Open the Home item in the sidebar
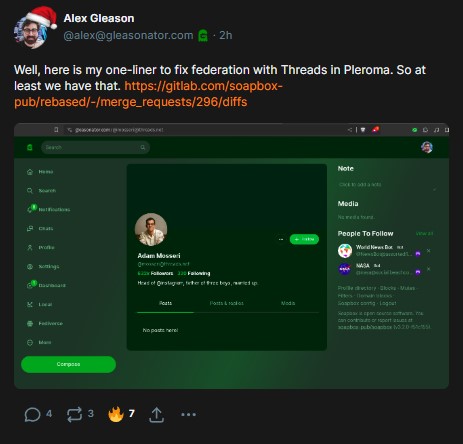 [x=40, y=172]
